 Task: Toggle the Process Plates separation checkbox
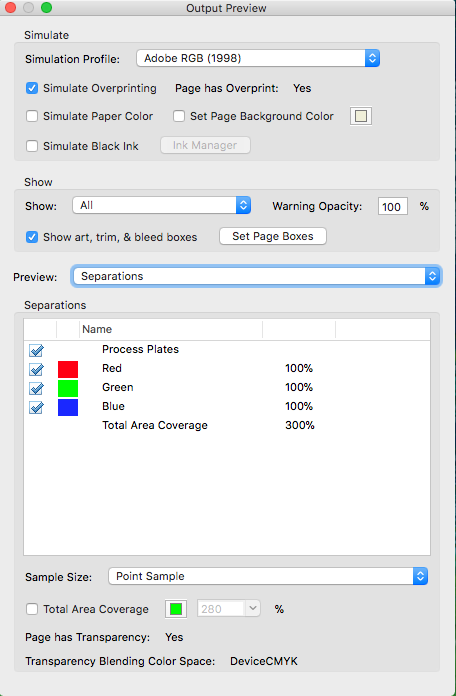click(x=36, y=350)
